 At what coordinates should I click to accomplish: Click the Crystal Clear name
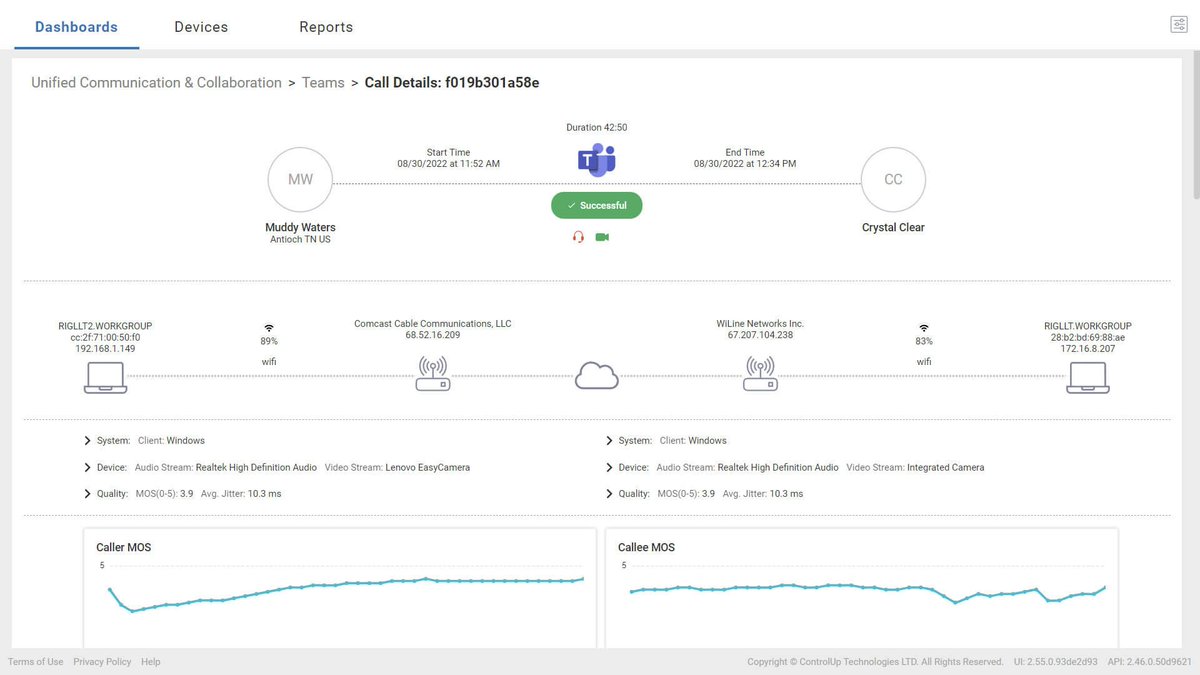click(893, 228)
